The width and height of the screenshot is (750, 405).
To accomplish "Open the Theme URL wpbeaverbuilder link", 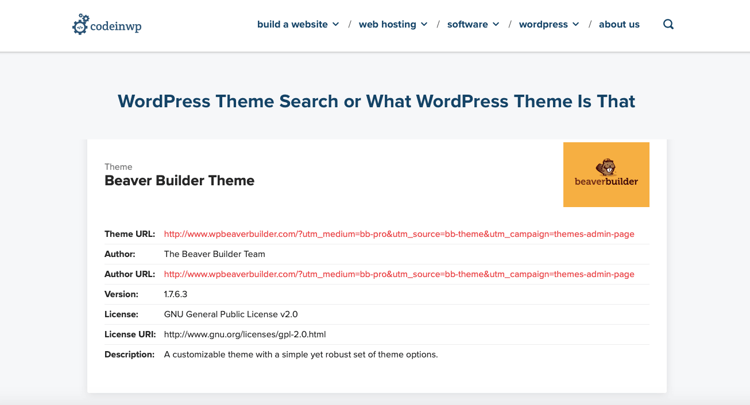I will (399, 234).
